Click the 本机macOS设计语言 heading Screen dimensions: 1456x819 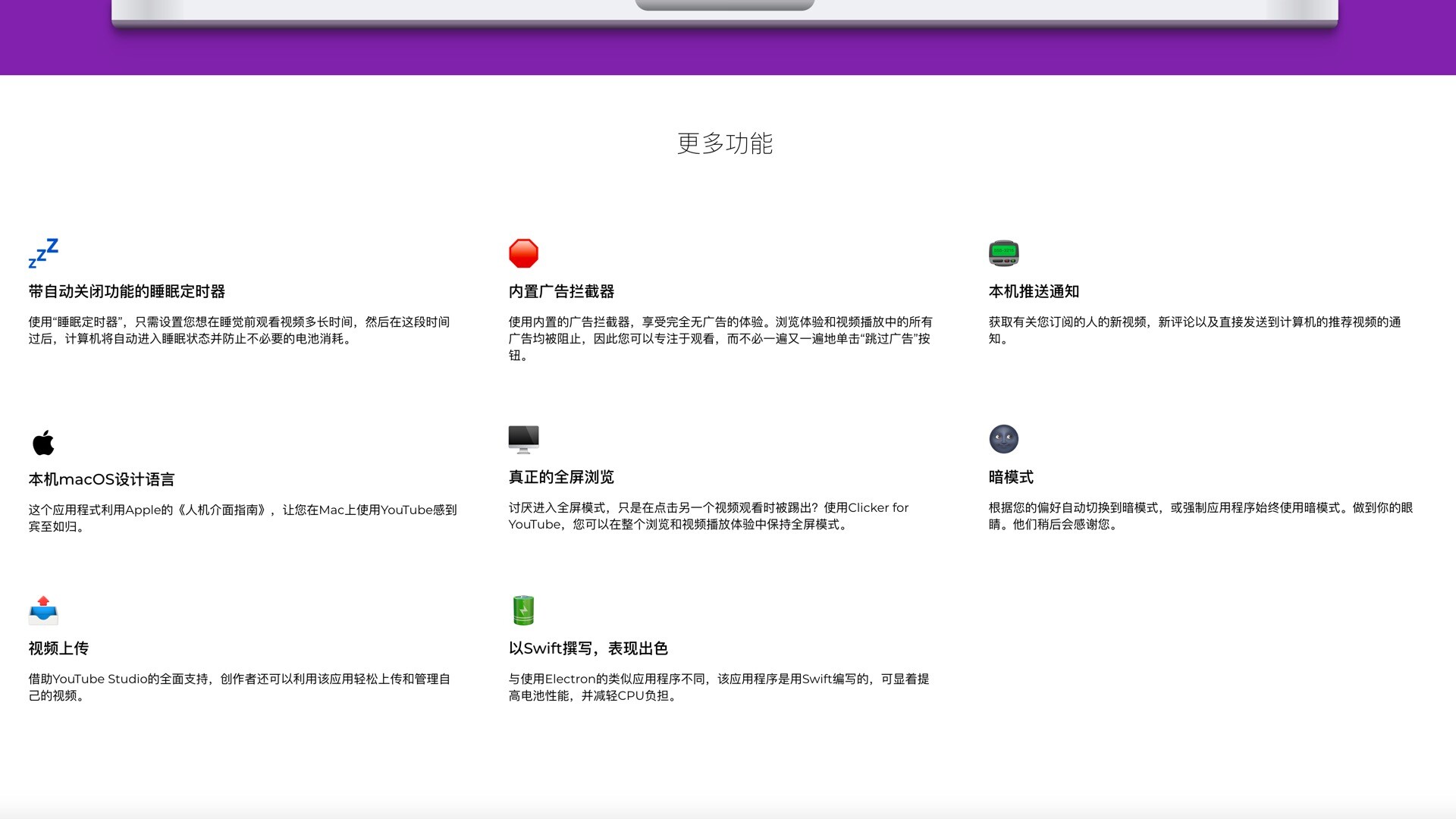click(102, 480)
